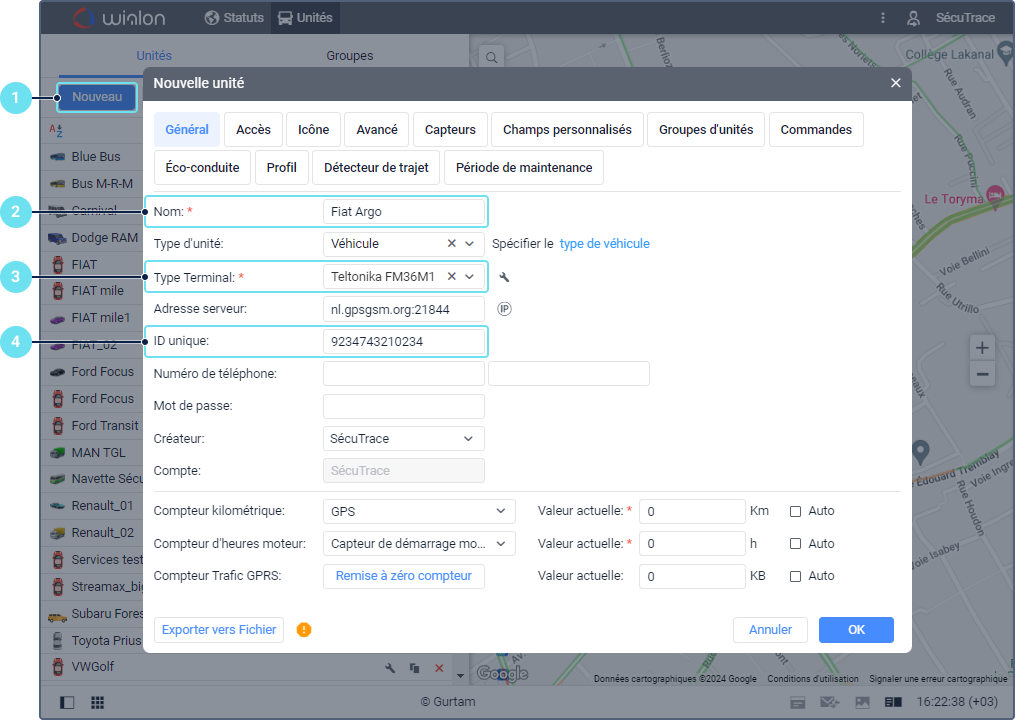This screenshot has width=1015, height=720.
Task: Open the Profil tab
Action: (282, 167)
